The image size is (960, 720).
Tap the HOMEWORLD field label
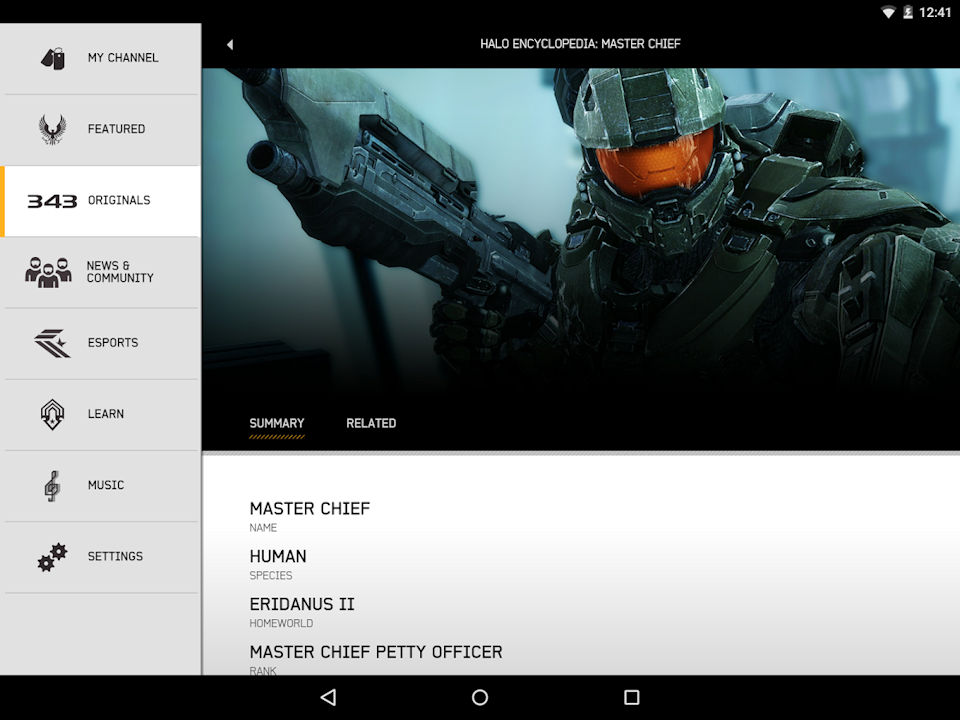[x=281, y=623]
